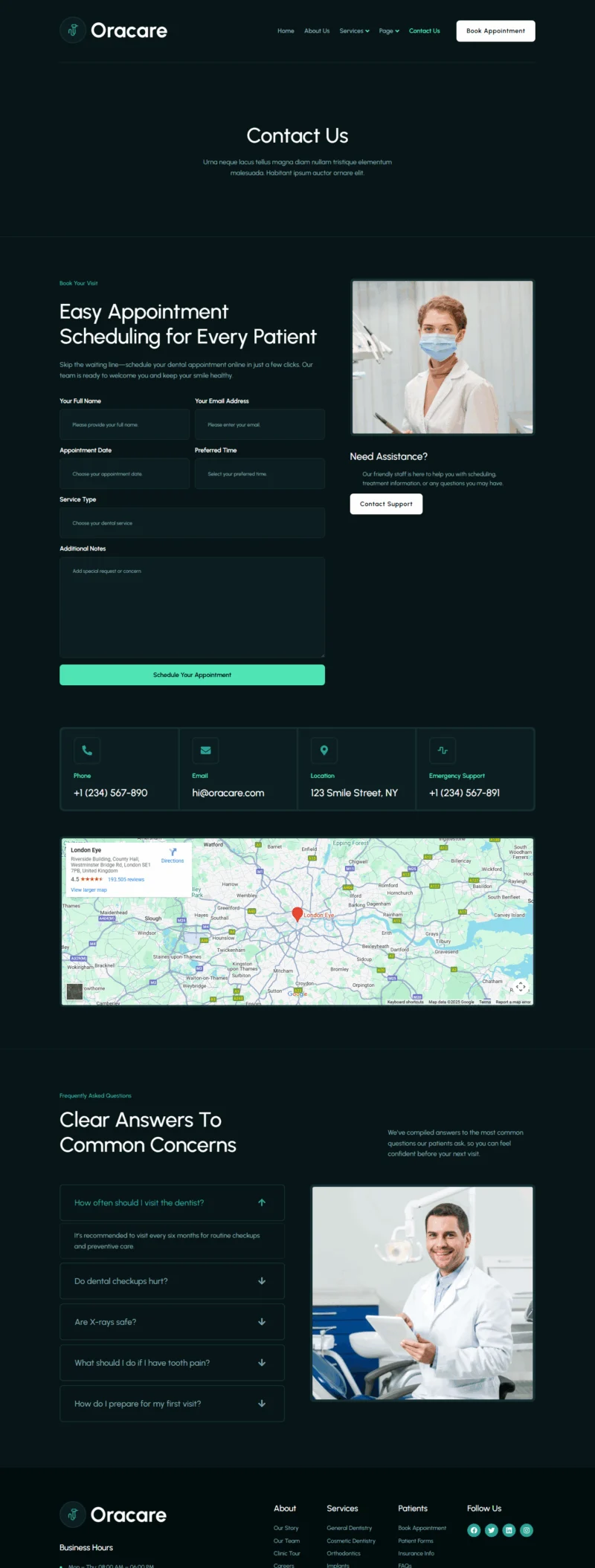The image size is (595, 1568).
Task: Click the hi@oracare.com email address
Action: (x=228, y=793)
